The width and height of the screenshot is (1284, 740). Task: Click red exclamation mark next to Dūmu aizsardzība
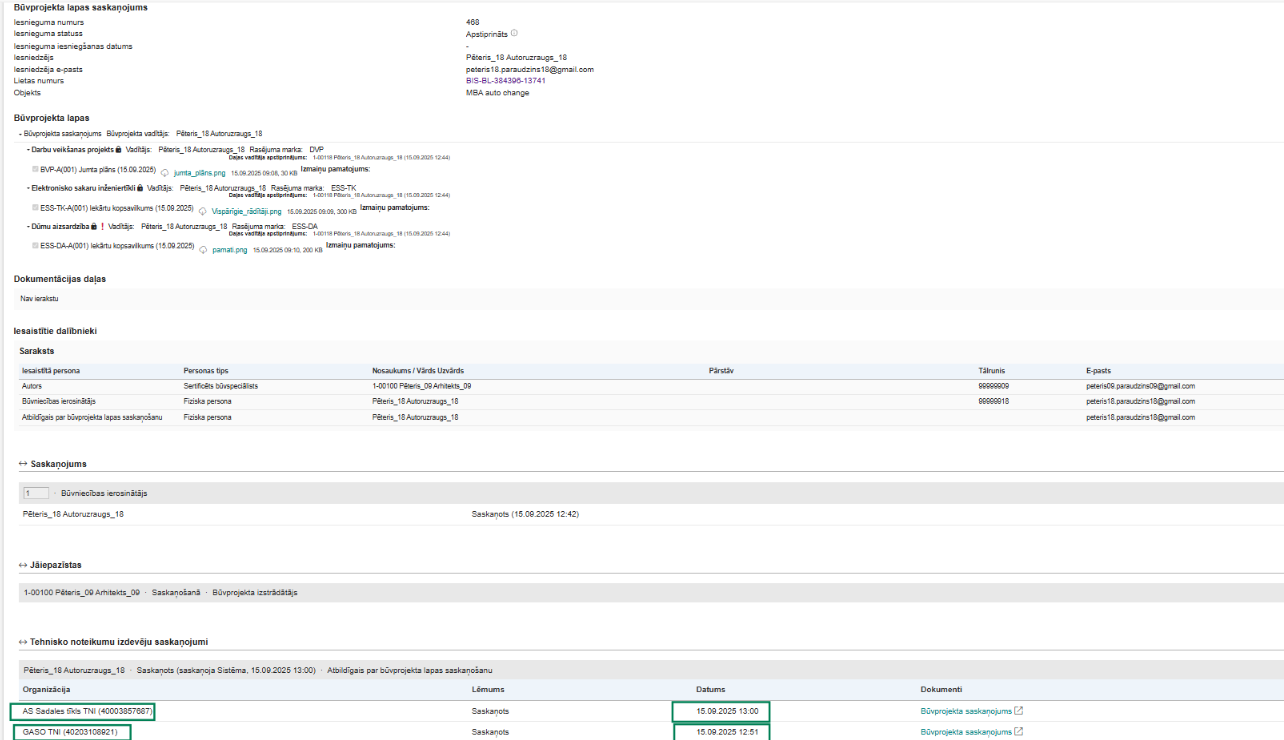pyautogui.click(x=102, y=226)
